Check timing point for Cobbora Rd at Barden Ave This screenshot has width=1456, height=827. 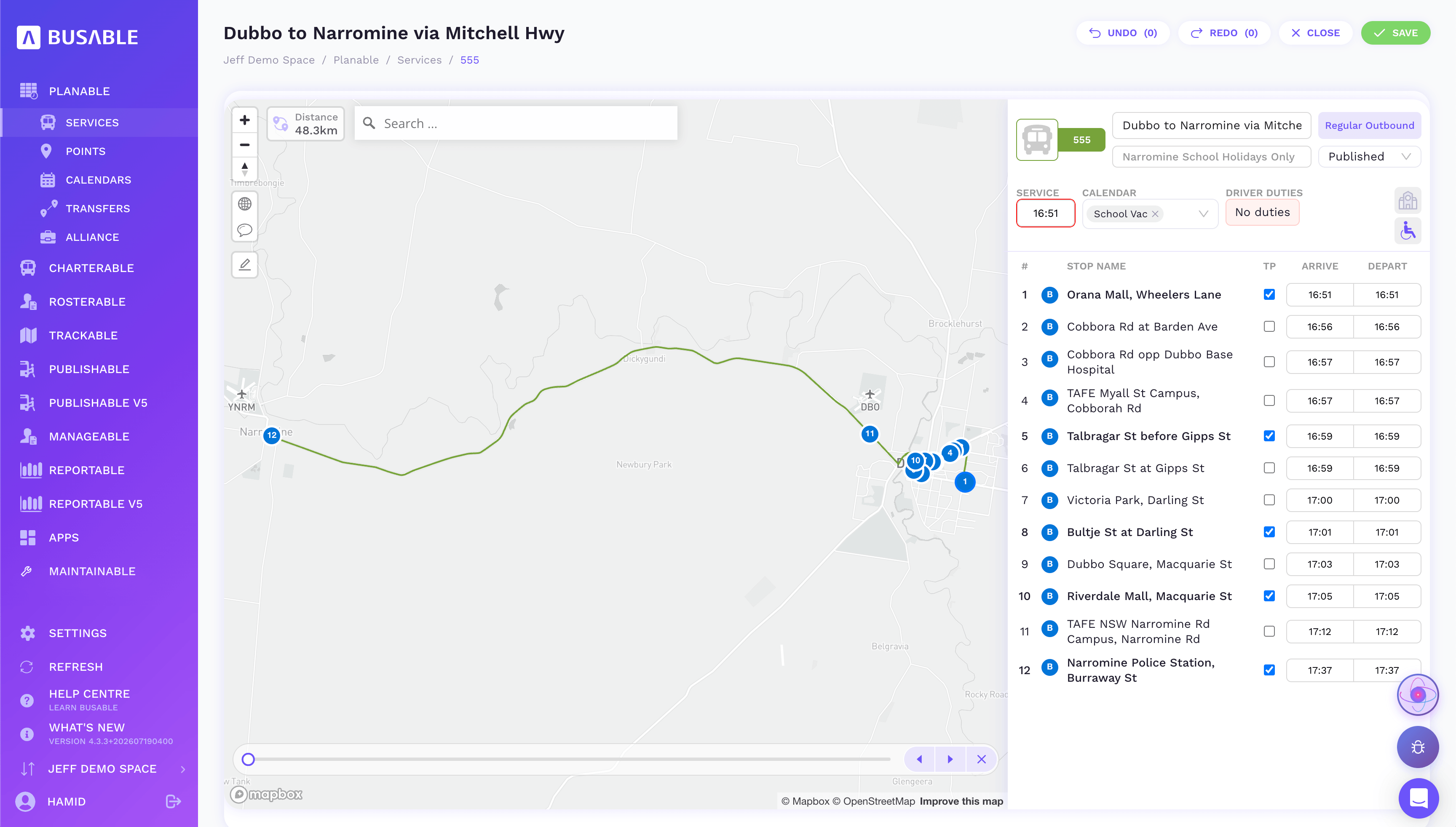tap(1269, 327)
